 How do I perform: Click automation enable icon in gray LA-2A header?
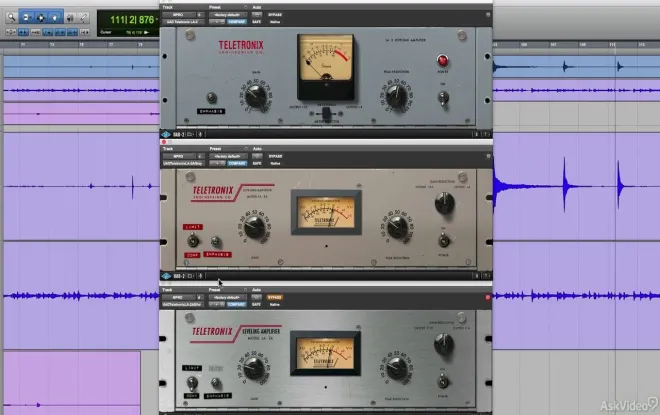click(x=257, y=156)
